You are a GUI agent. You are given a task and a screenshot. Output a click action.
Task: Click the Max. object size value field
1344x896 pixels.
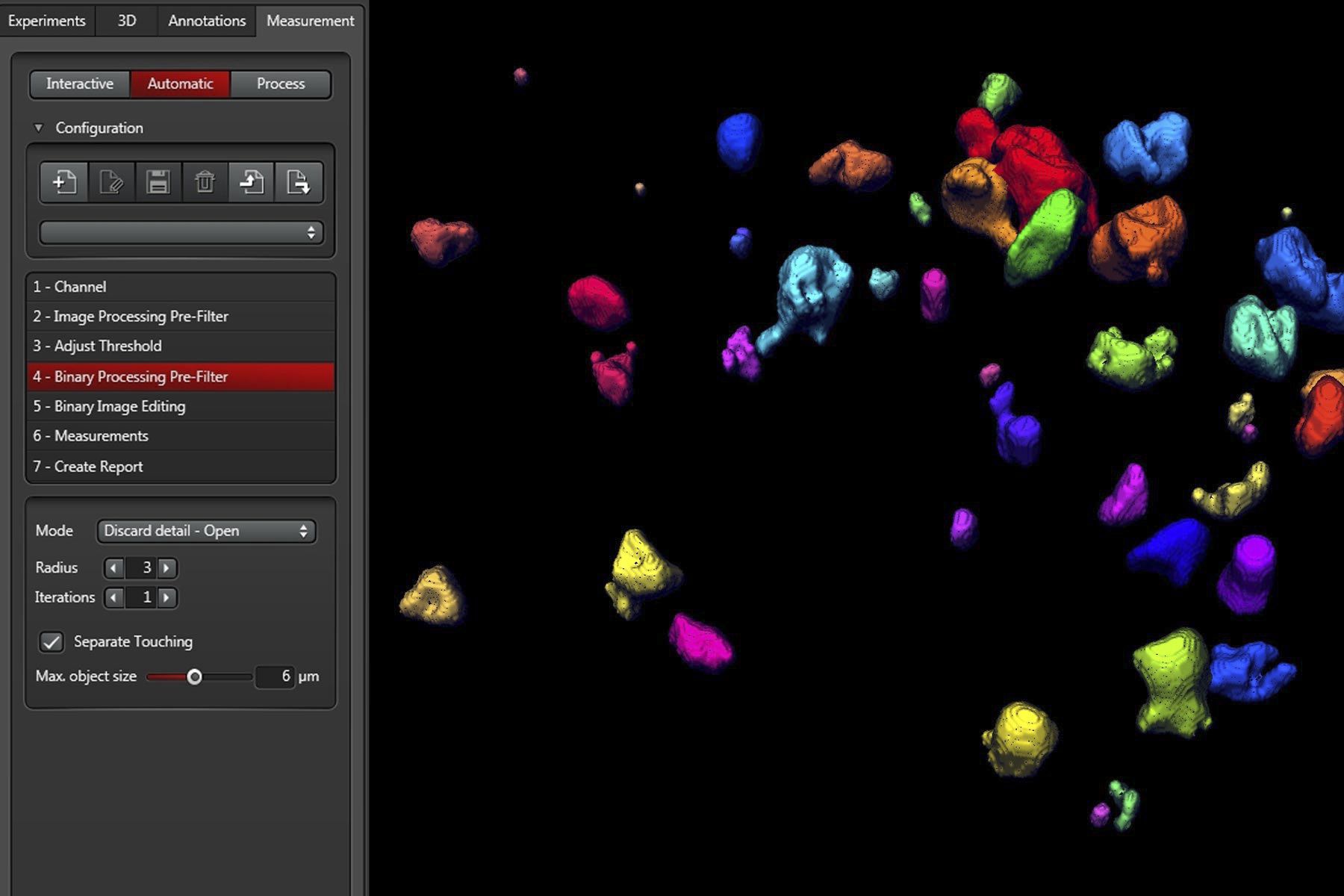(x=275, y=676)
